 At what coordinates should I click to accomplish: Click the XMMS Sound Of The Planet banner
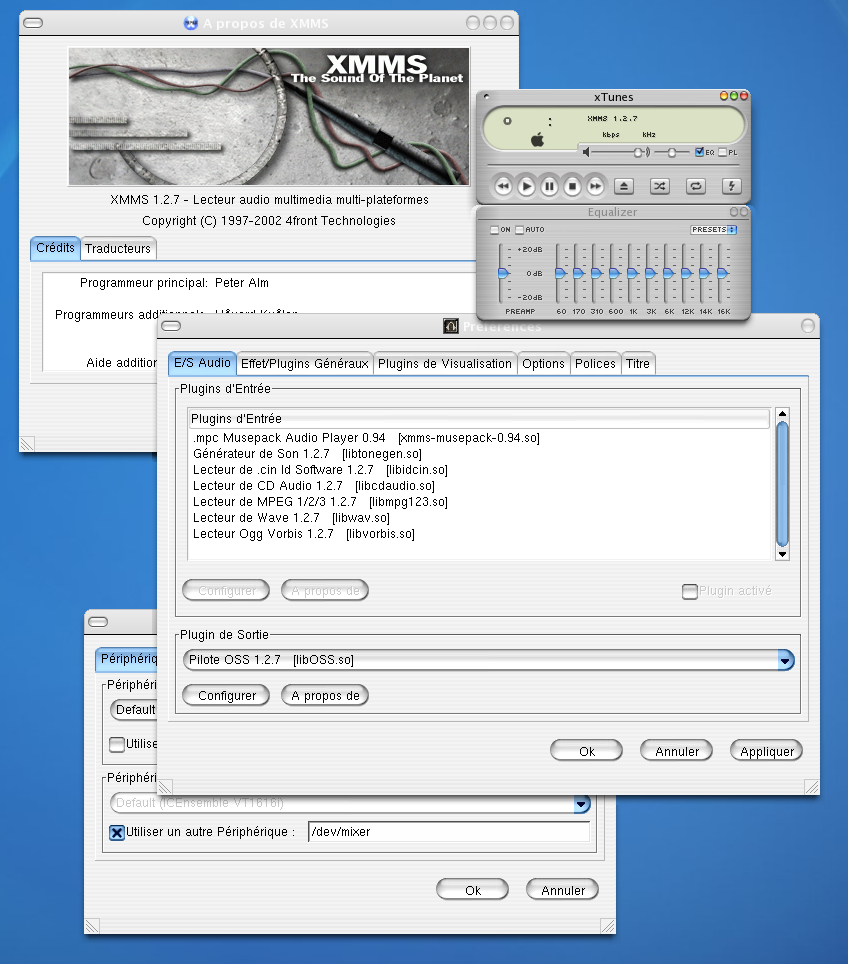point(269,116)
